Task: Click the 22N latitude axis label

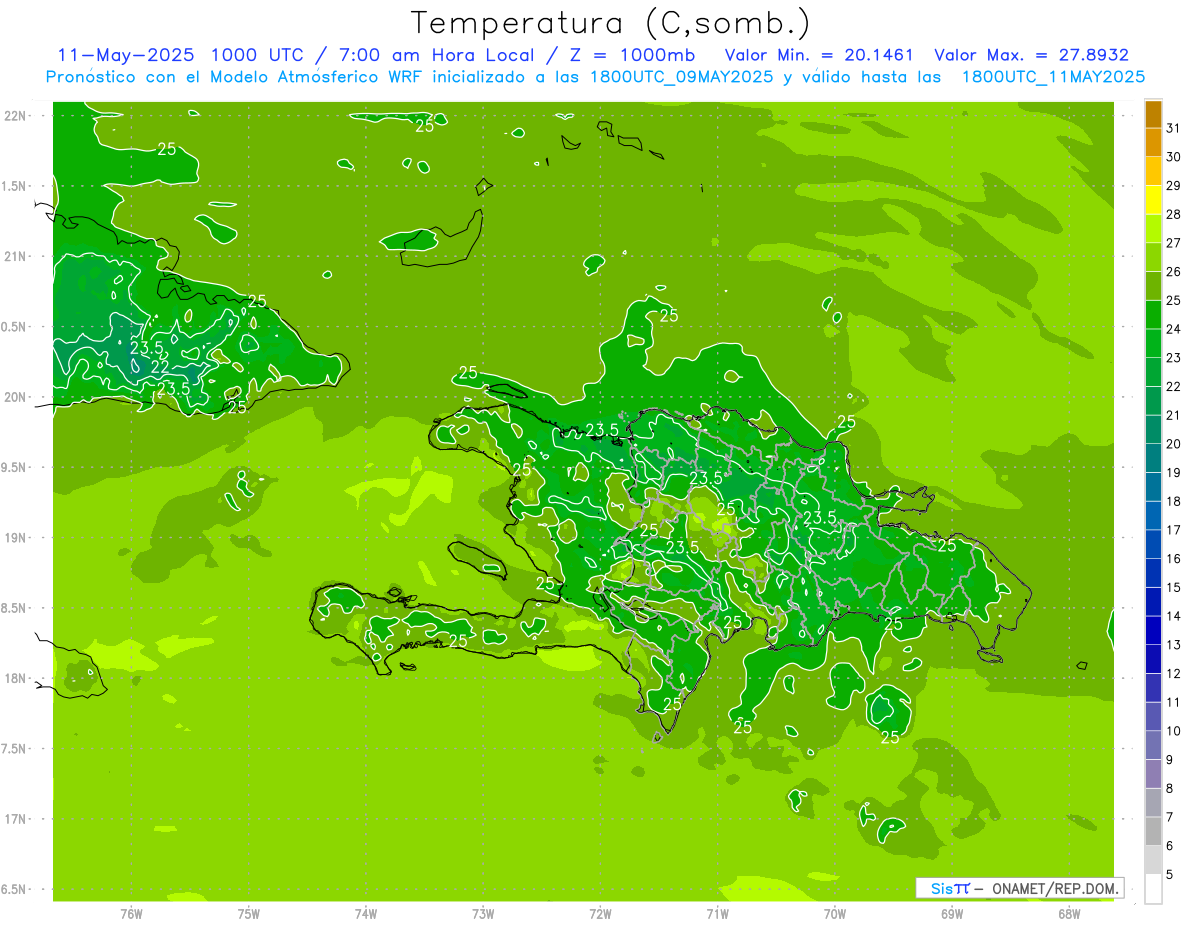Action: point(17,116)
